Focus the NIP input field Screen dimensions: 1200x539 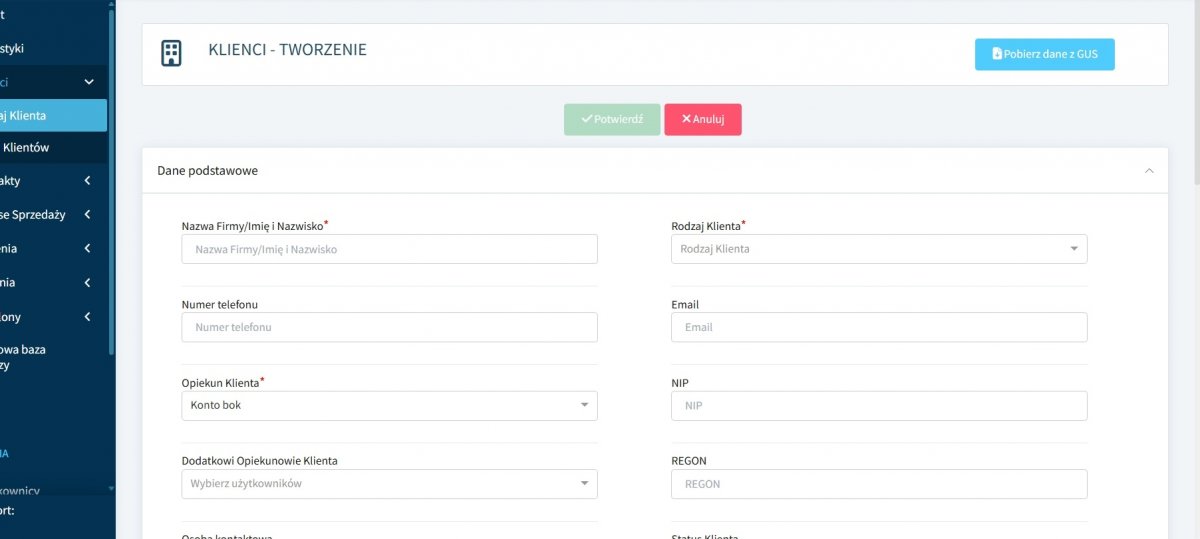click(x=879, y=405)
